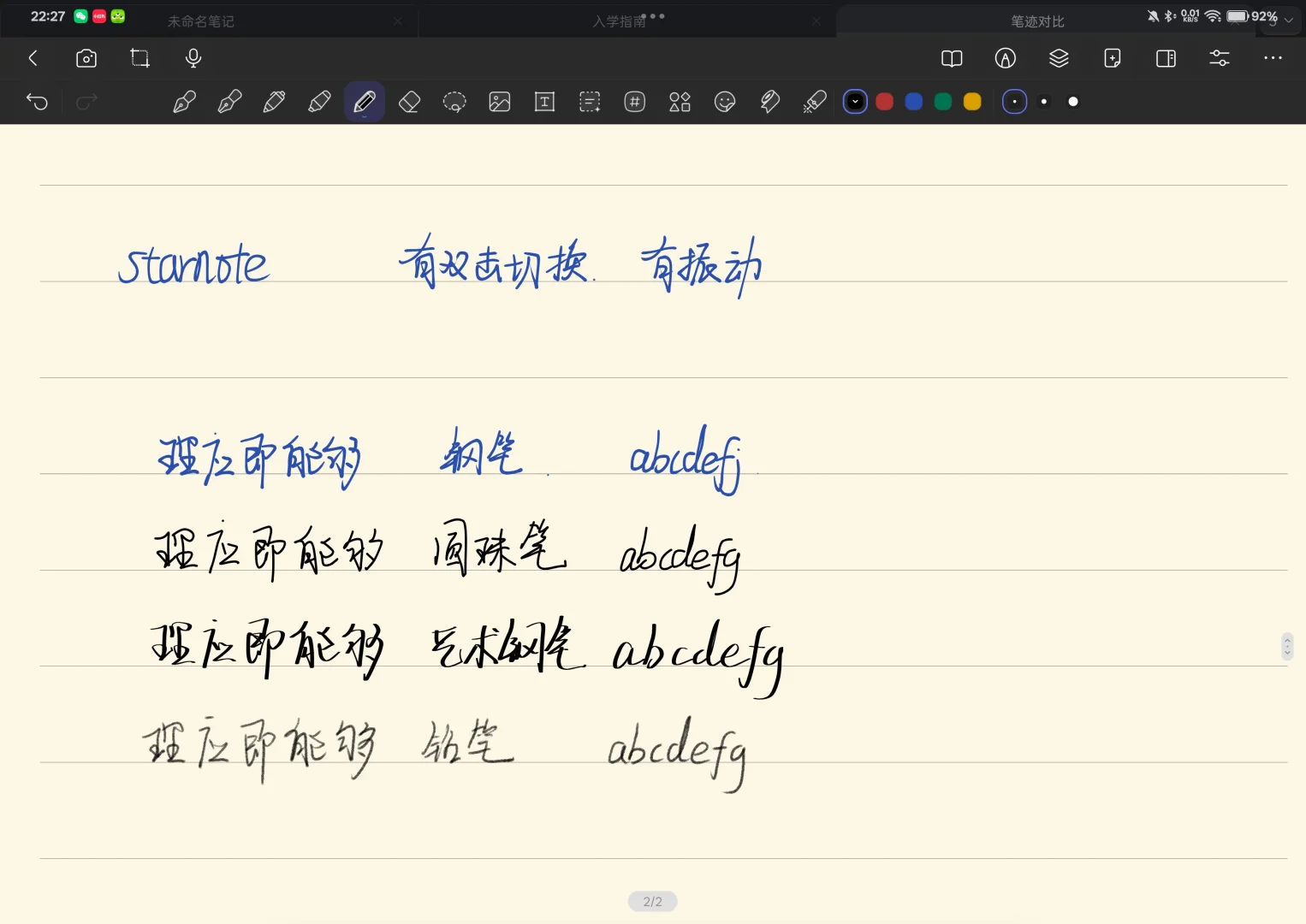Switch to the 入学指南 tab
This screenshot has width=1306, height=924.
(627, 21)
